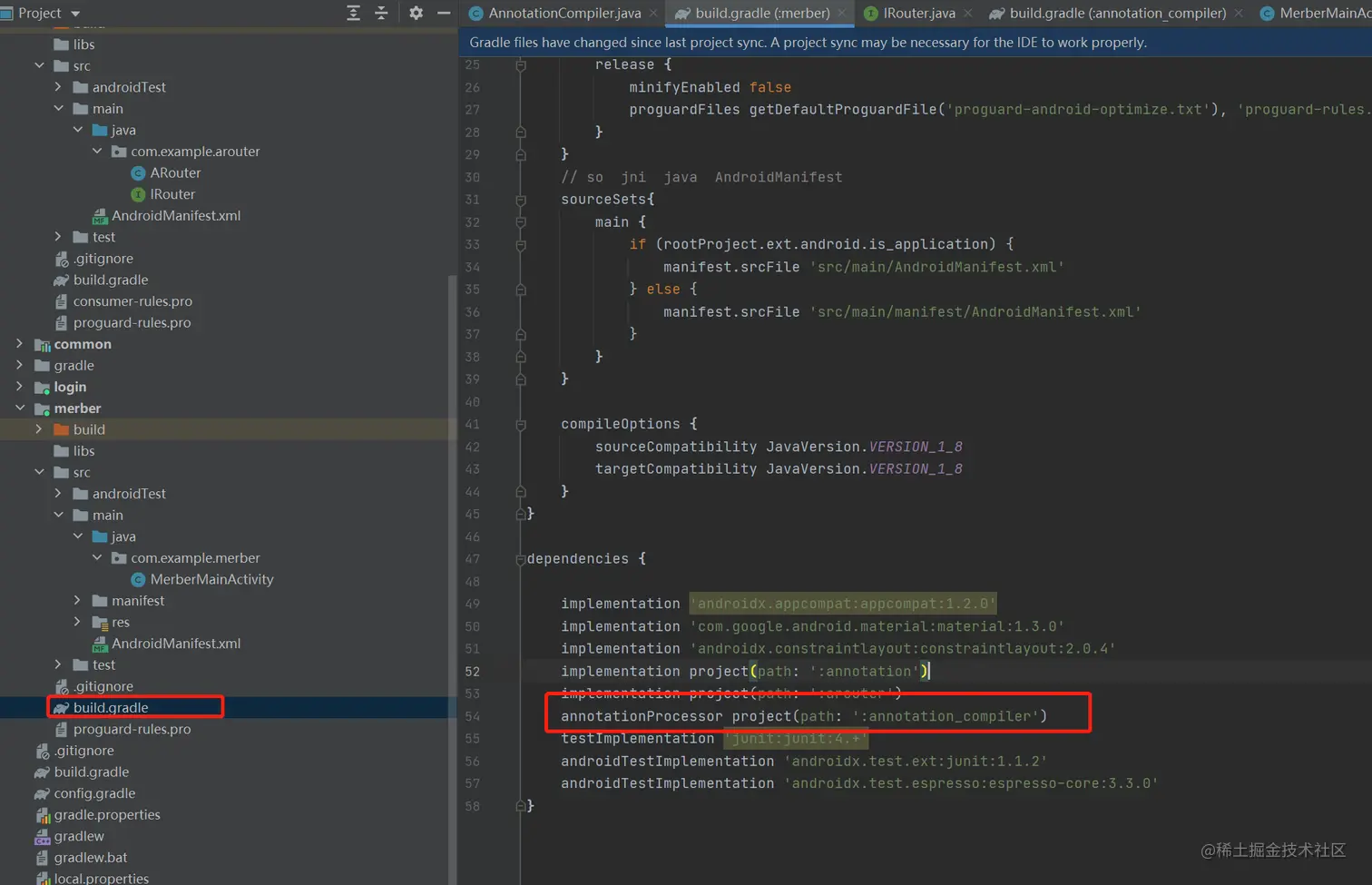
Task: Select proguard-rules.pro below the highlighted build.gradle
Action: pos(132,729)
